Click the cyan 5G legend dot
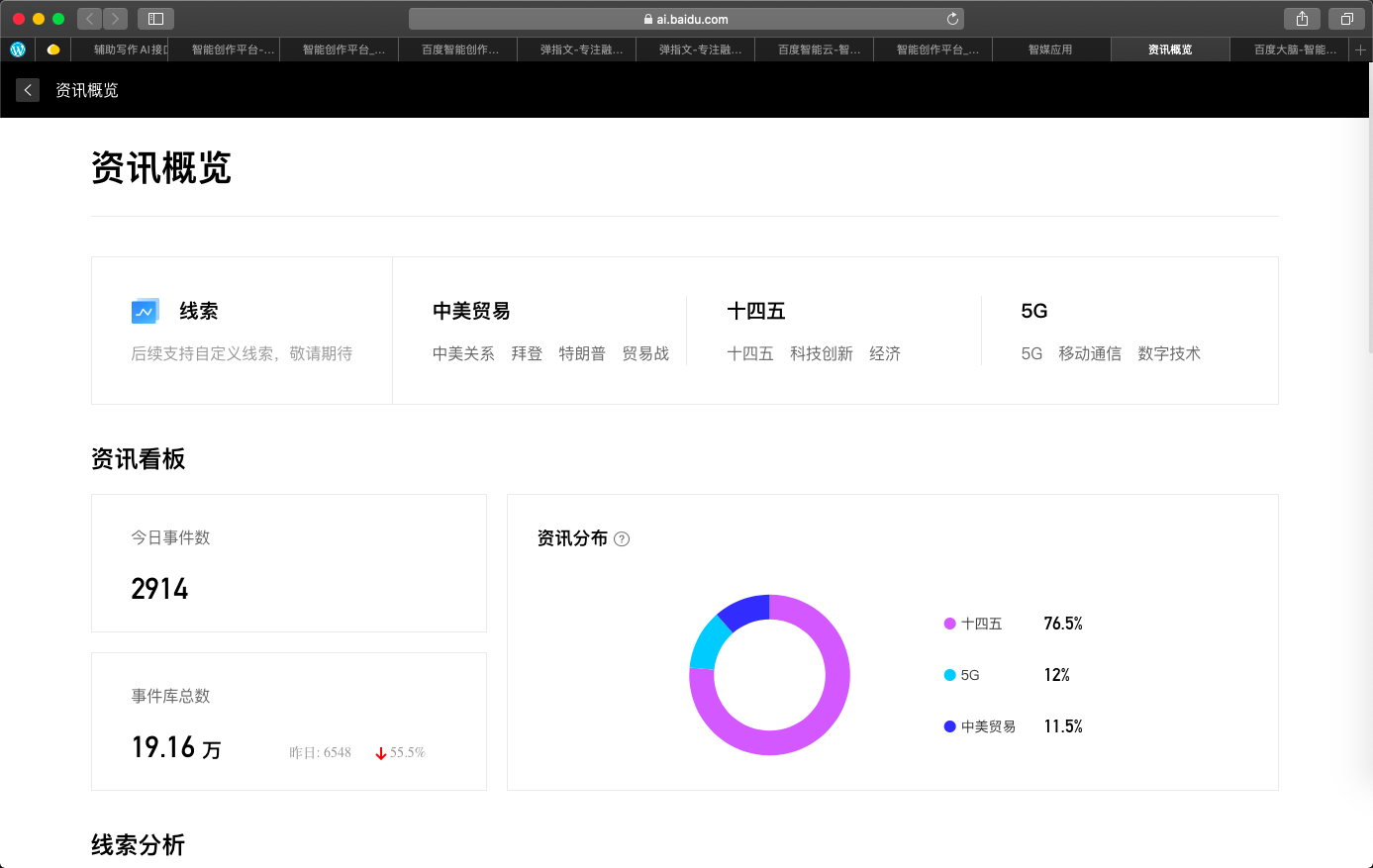 949,675
